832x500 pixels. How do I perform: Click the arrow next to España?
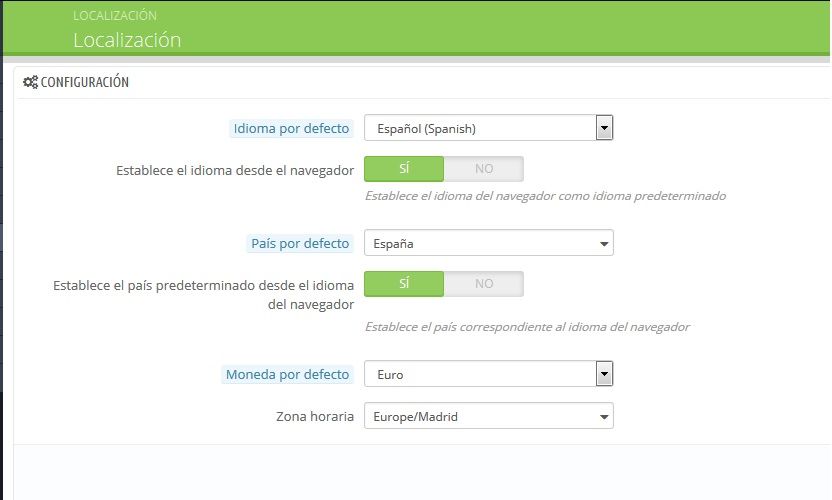(x=604, y=244)
